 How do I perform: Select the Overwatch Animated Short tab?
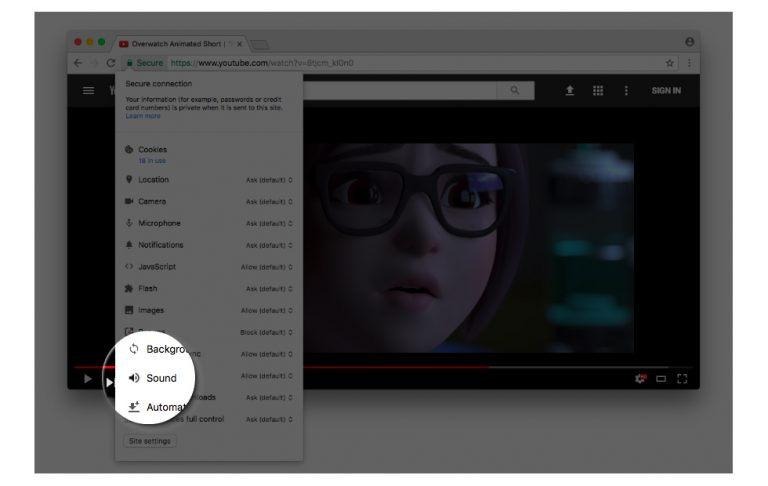point(179,44)
